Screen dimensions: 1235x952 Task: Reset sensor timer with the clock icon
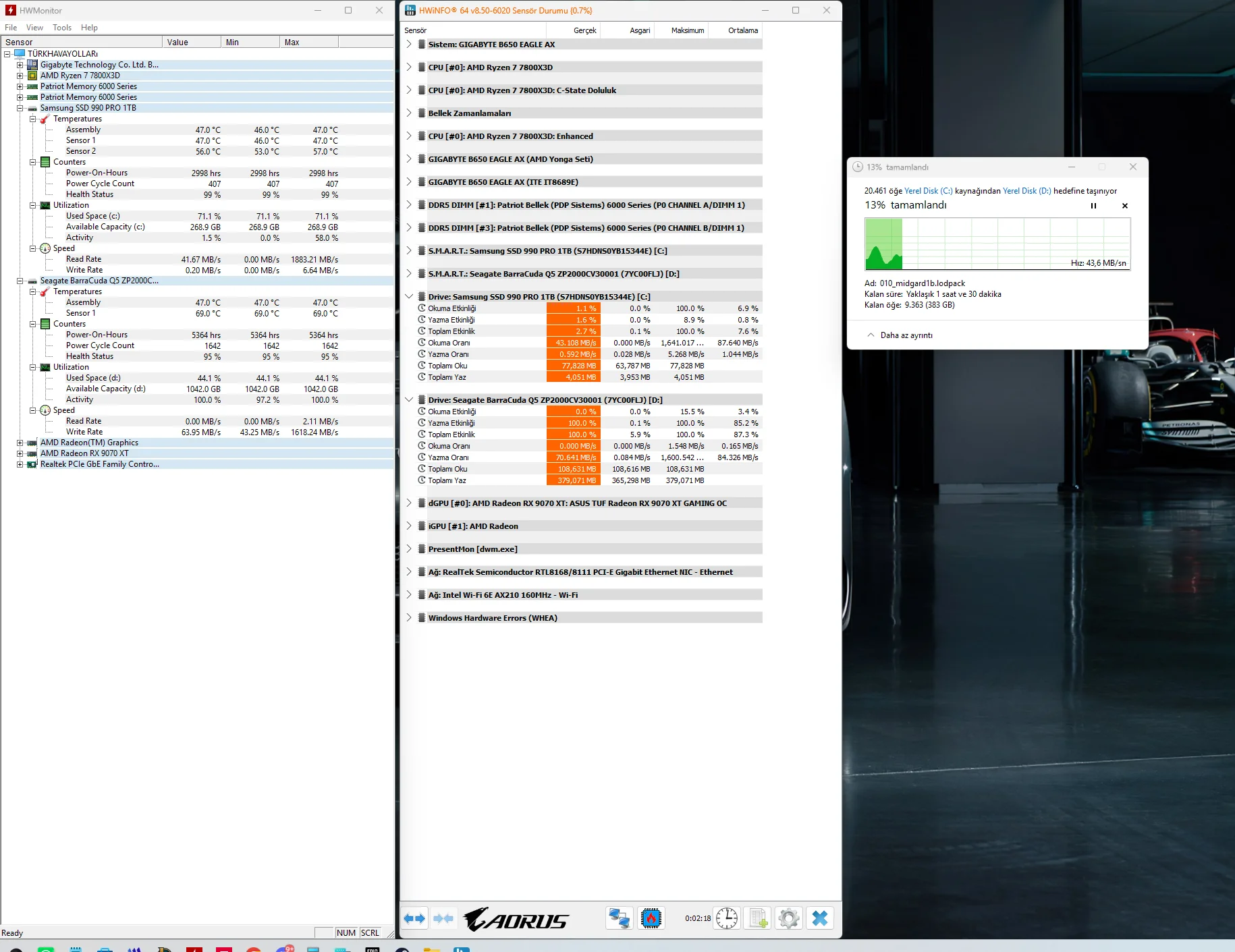tap(727, 918)
